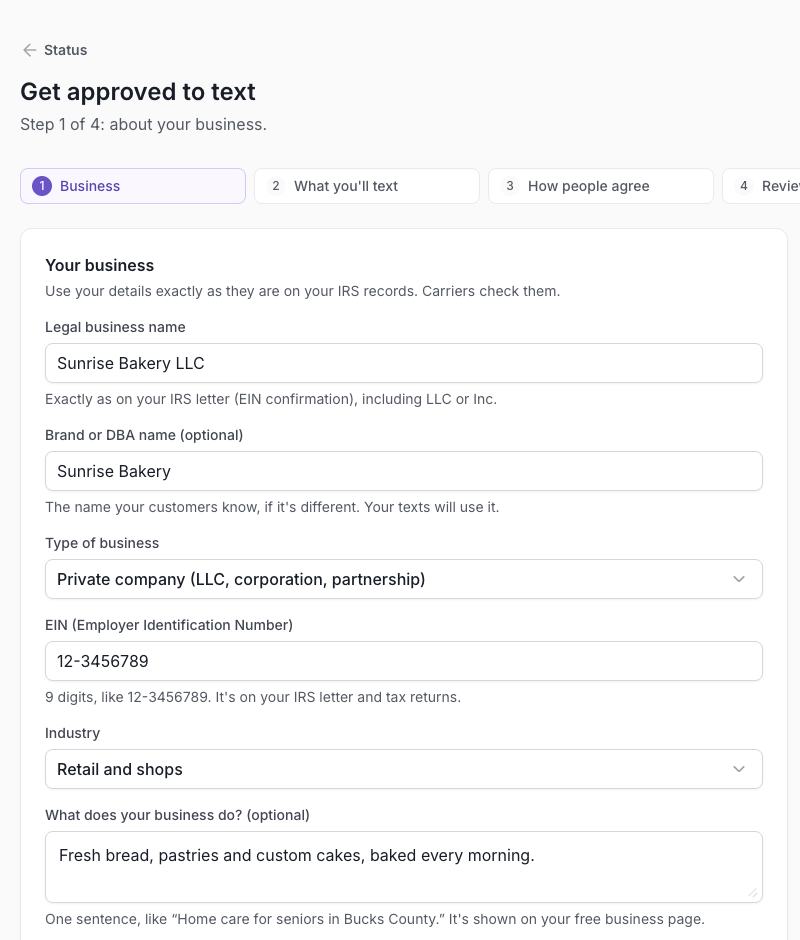The height and width of the screenshot is (940, 800).
Task: Click the 'EIN (Employer Identification Number)' label
Action: click(x=169, y=625)
